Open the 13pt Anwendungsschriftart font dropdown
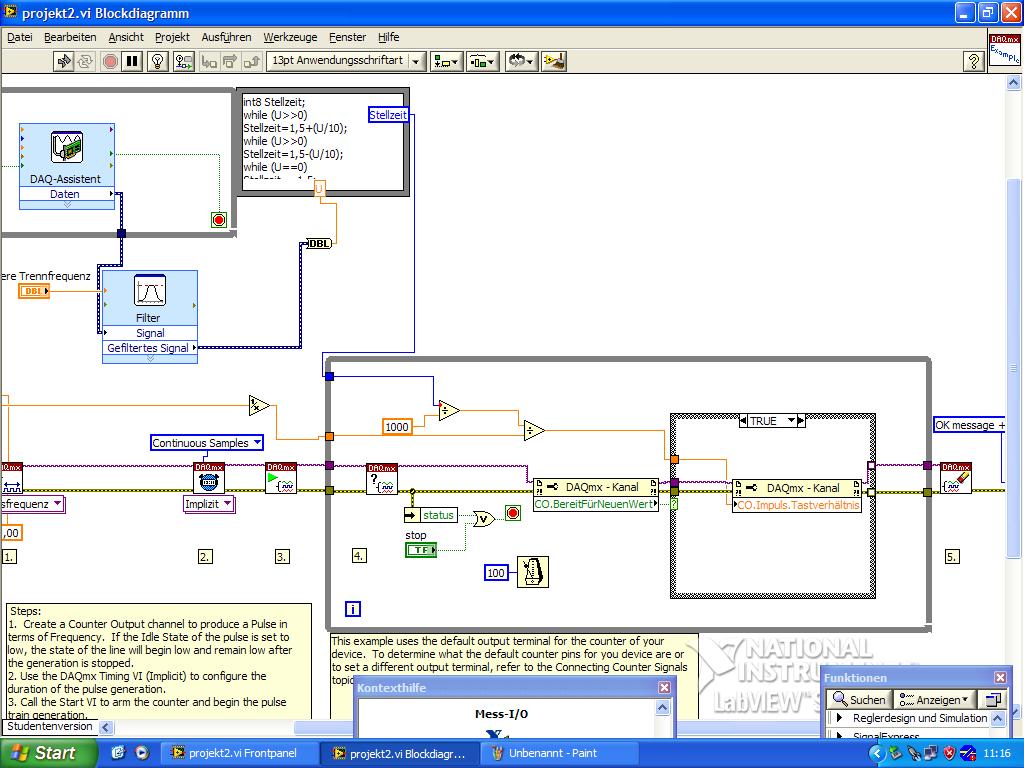The image size is (1024, 768). tap(346, 61)
